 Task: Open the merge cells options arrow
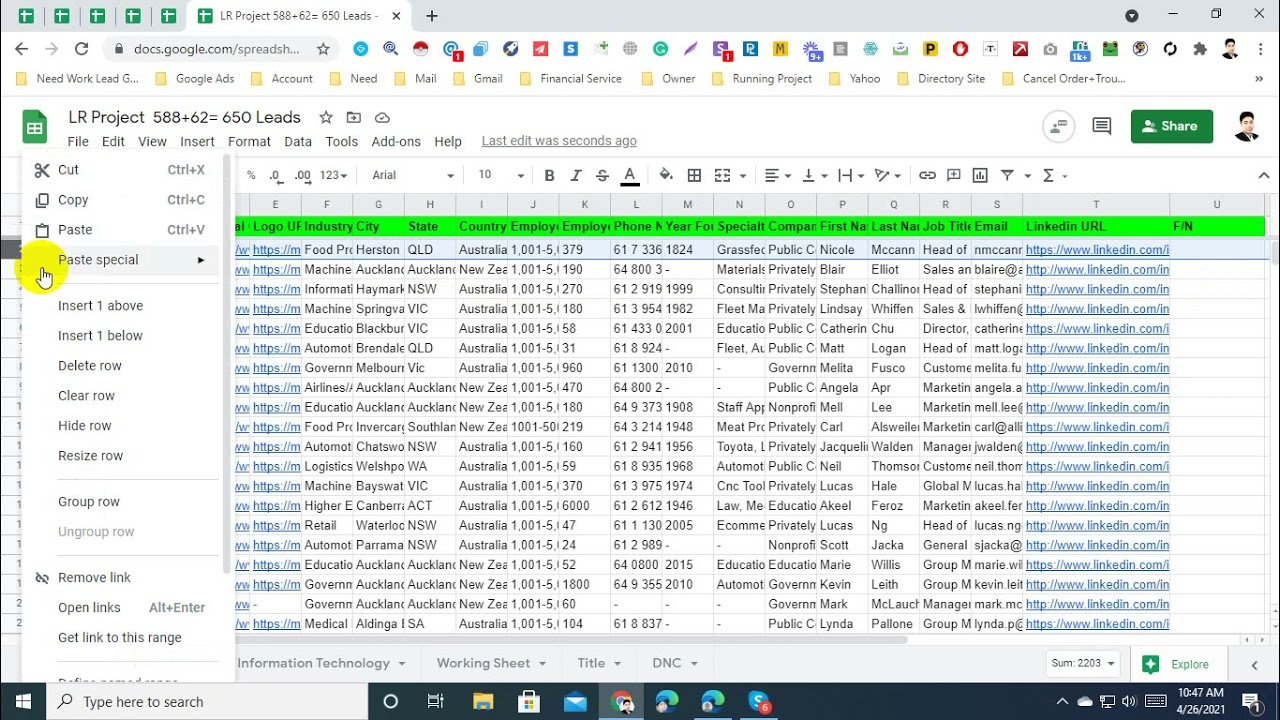(743, 176)
